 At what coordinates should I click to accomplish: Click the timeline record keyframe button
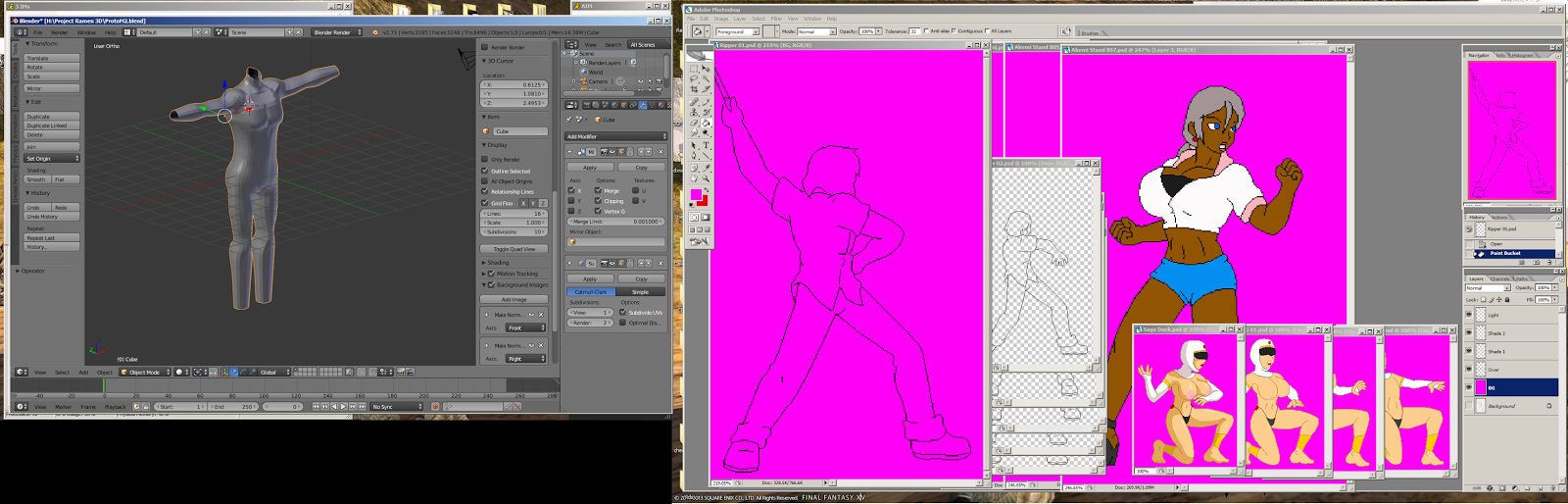436,406
